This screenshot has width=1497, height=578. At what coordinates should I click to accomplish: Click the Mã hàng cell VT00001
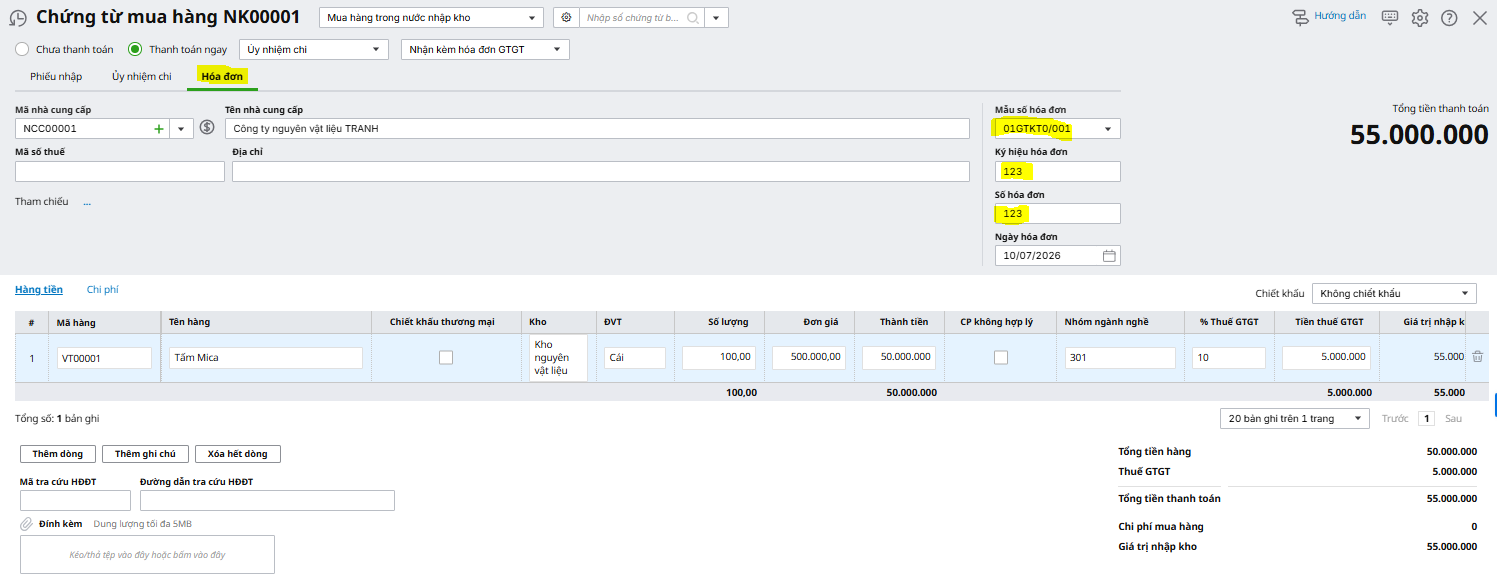pyautogui.click(x=104, y=358)
